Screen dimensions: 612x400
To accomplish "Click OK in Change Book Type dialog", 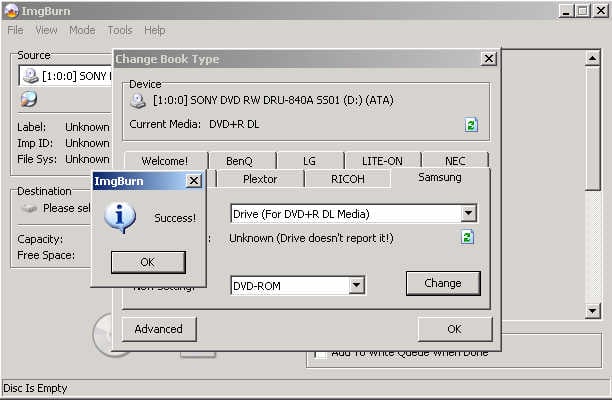I will click(454, 329).
